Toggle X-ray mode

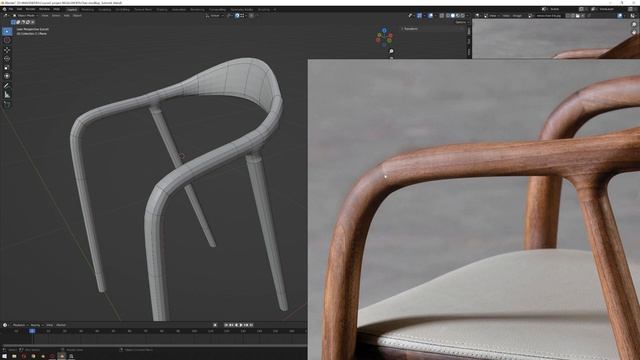coord(442,16)
